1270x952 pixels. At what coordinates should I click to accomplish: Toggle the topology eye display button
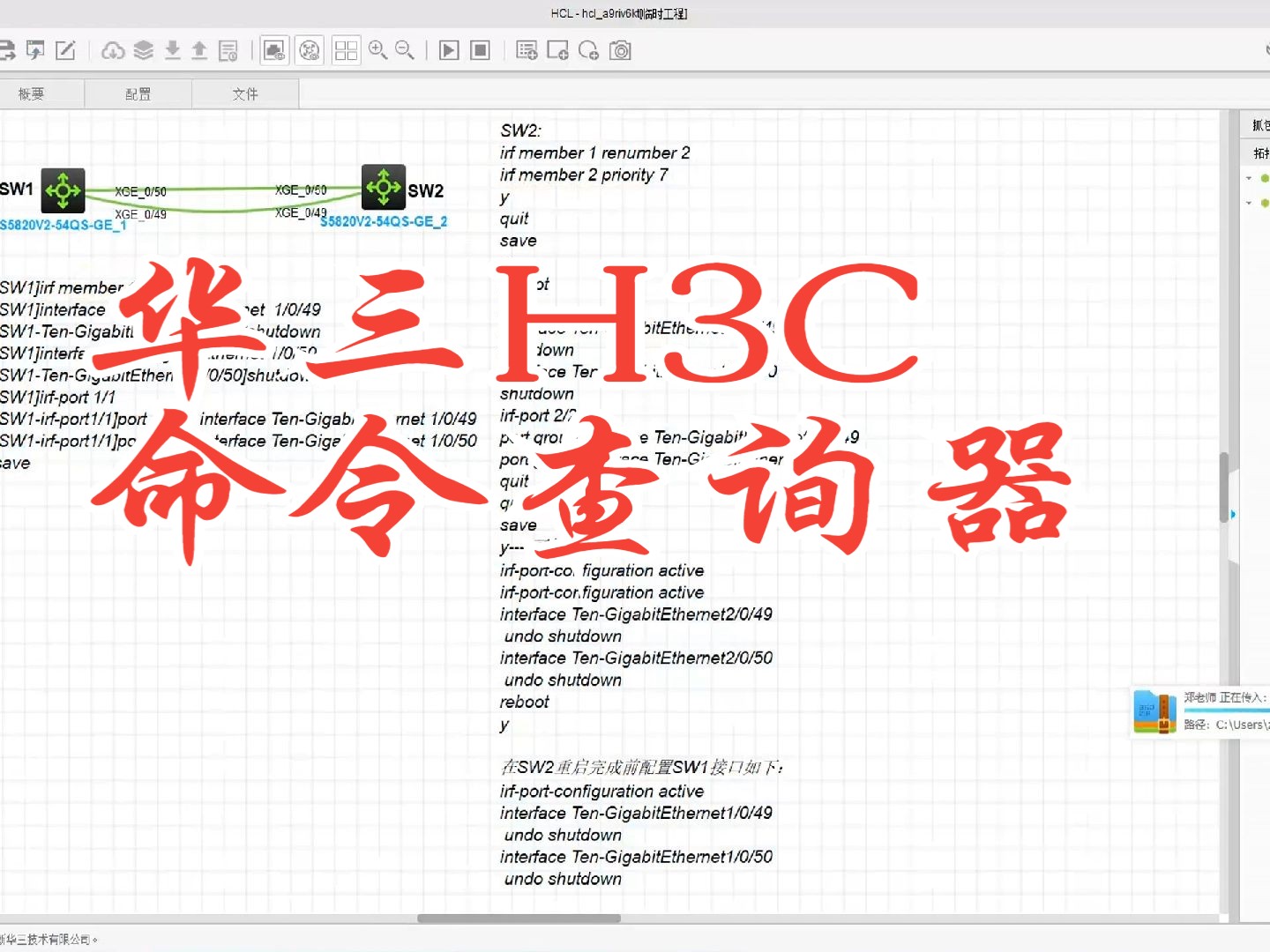click(x=310, y=50)
